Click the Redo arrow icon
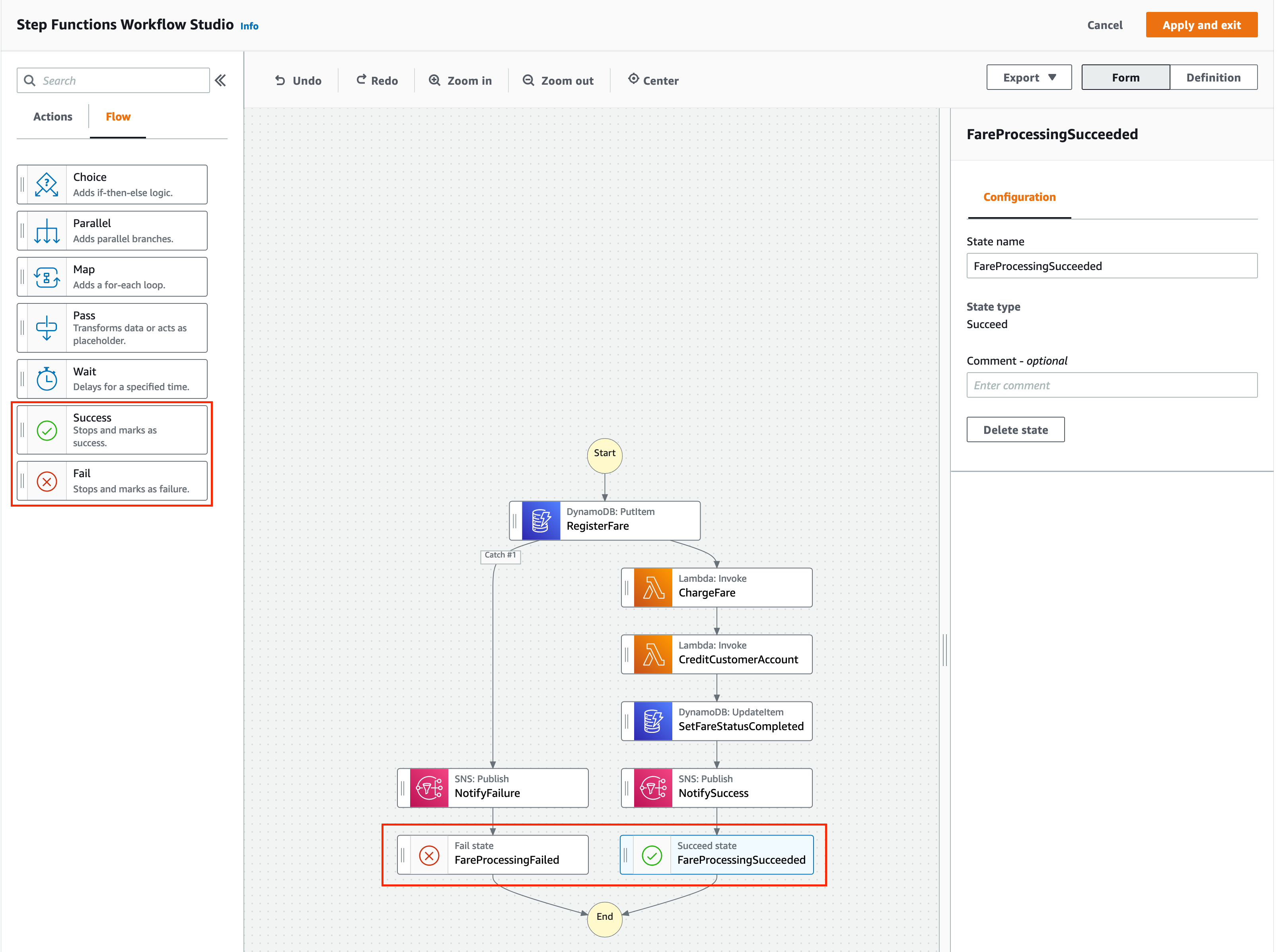 pos(361,80)
